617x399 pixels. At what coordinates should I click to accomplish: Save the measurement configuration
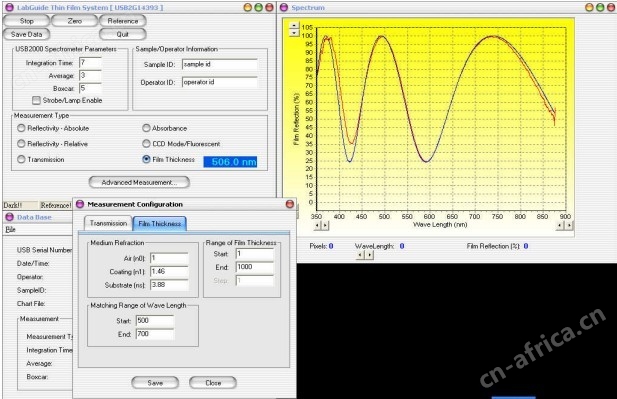pos(155,382)
